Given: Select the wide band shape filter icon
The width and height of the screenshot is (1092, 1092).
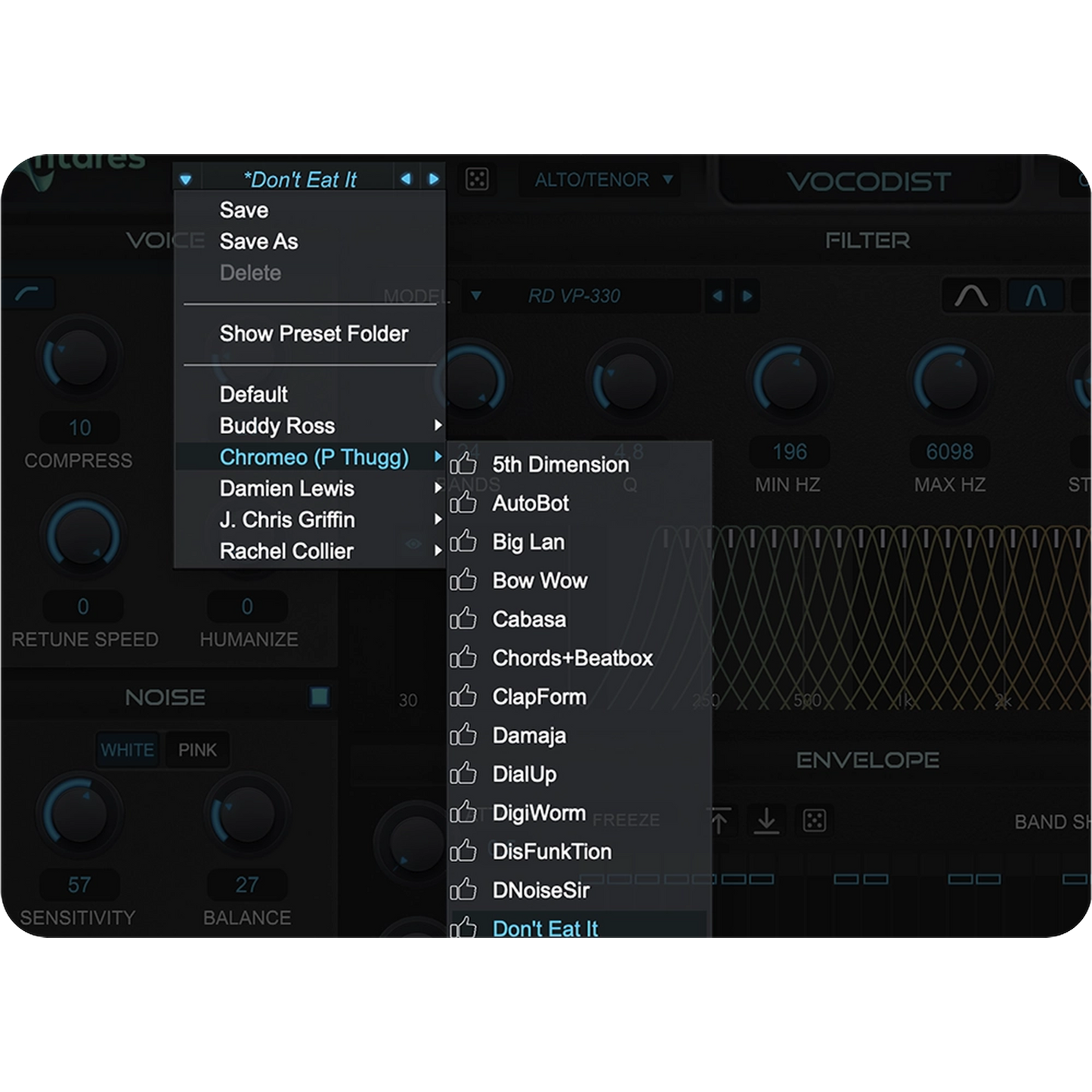Looking at the screenshot, I should (x=971, y=296).
